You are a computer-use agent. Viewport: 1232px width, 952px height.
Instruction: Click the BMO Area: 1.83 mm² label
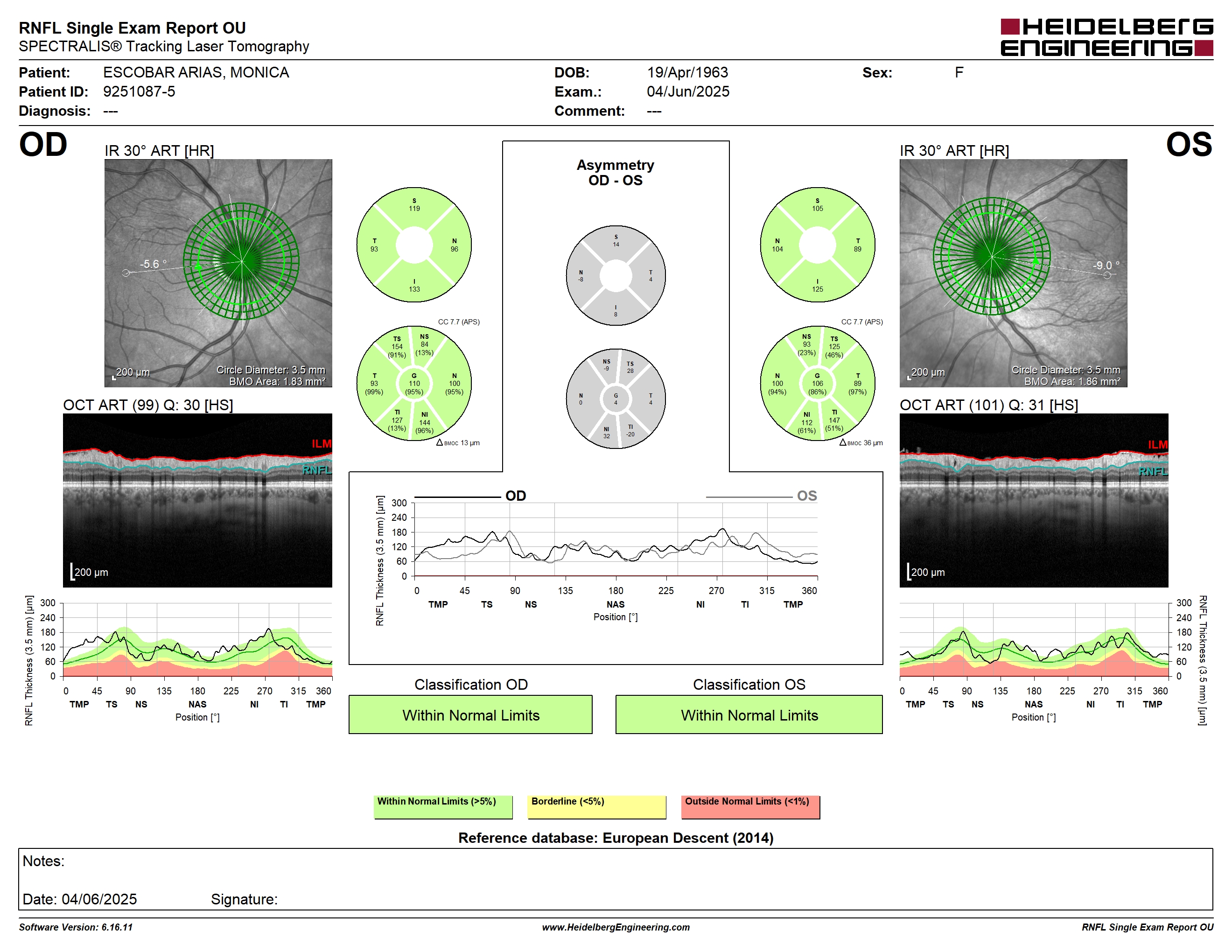click(277, 381)
